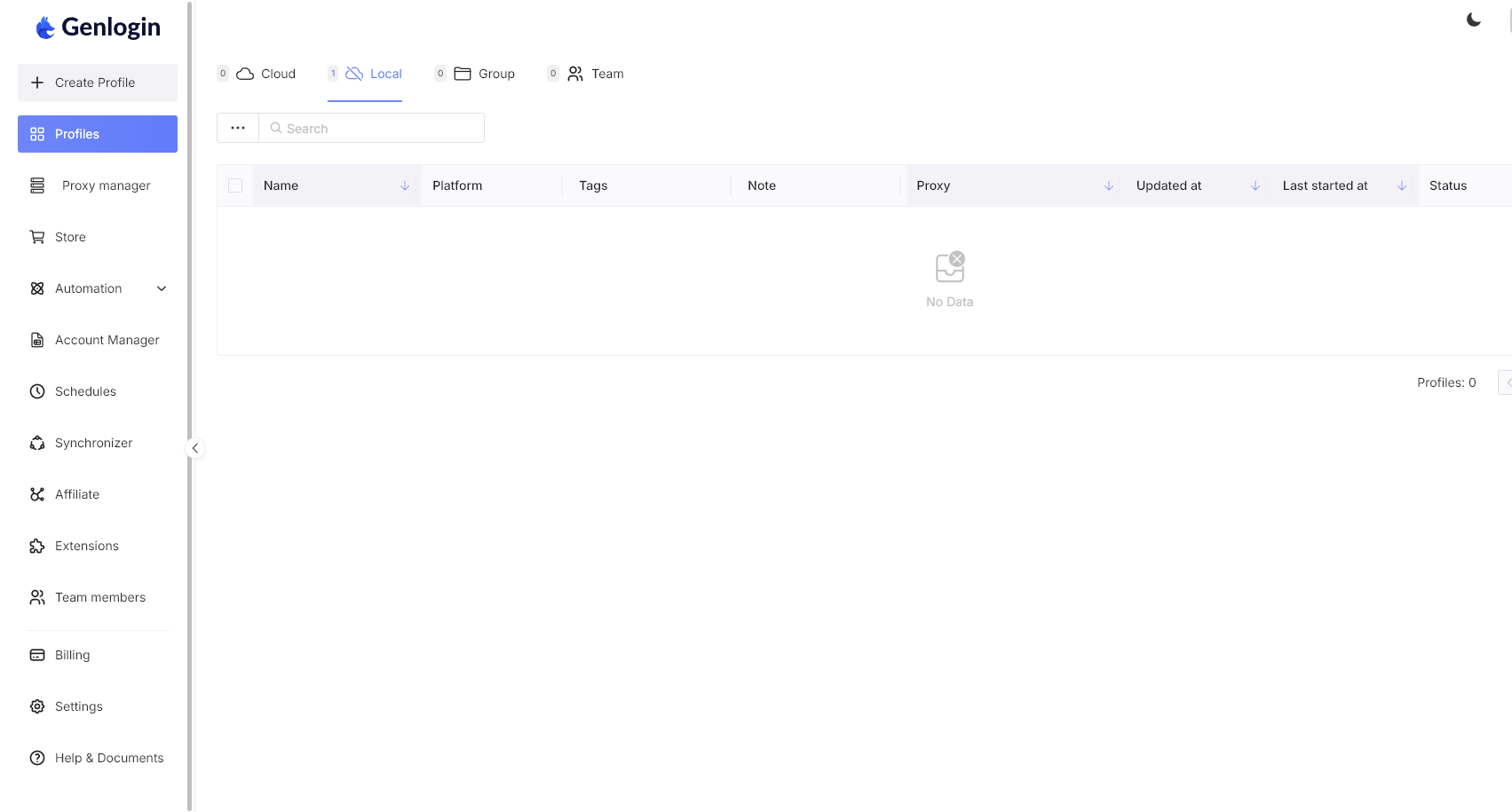Click the Billing card icon
This screenshot has height=812, width=1512.
[37, 655]
